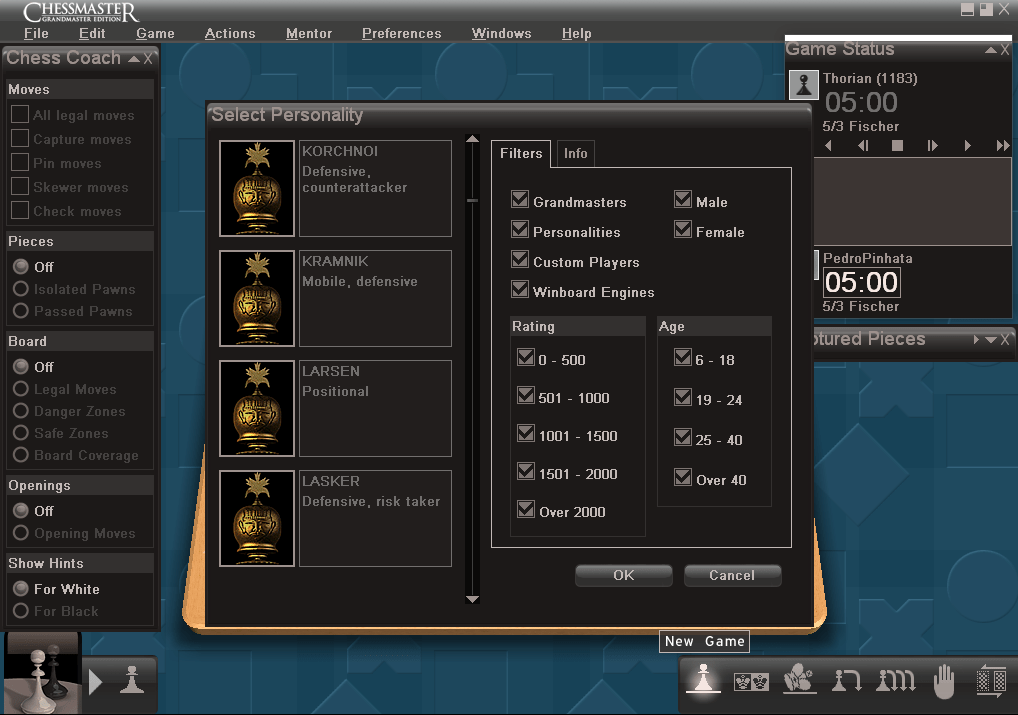Open the File menu
The height and width of the screenshot is (715, 1018).
(x=36, y=34)
